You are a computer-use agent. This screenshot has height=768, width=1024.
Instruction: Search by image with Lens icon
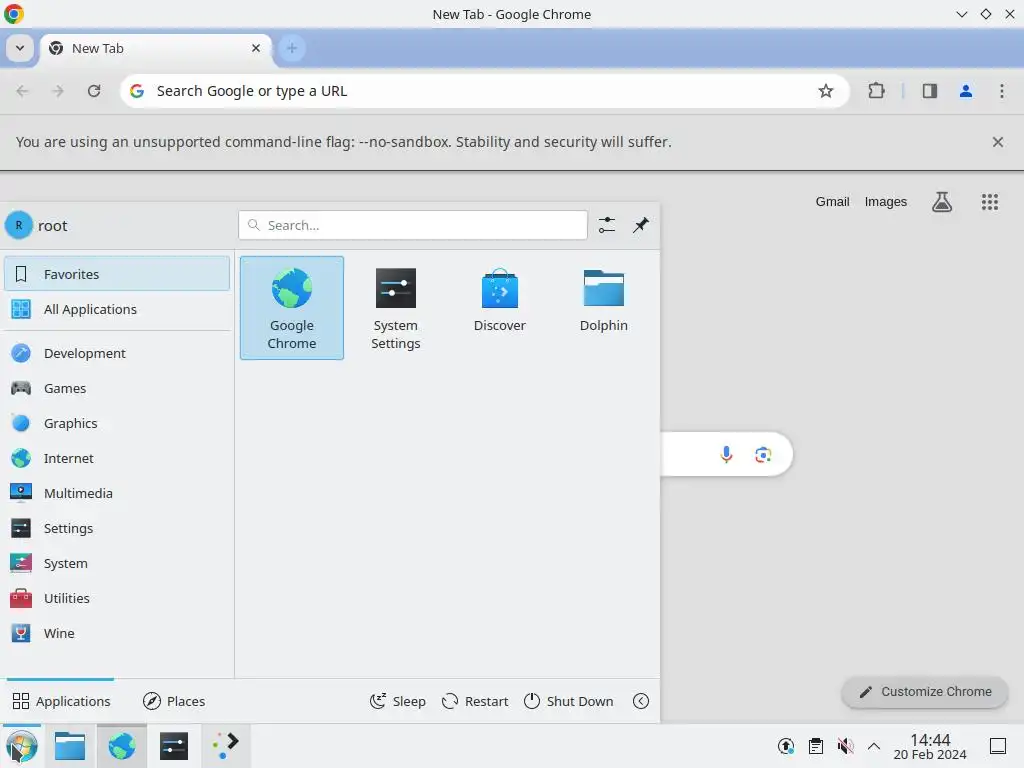tap(763, 455)
